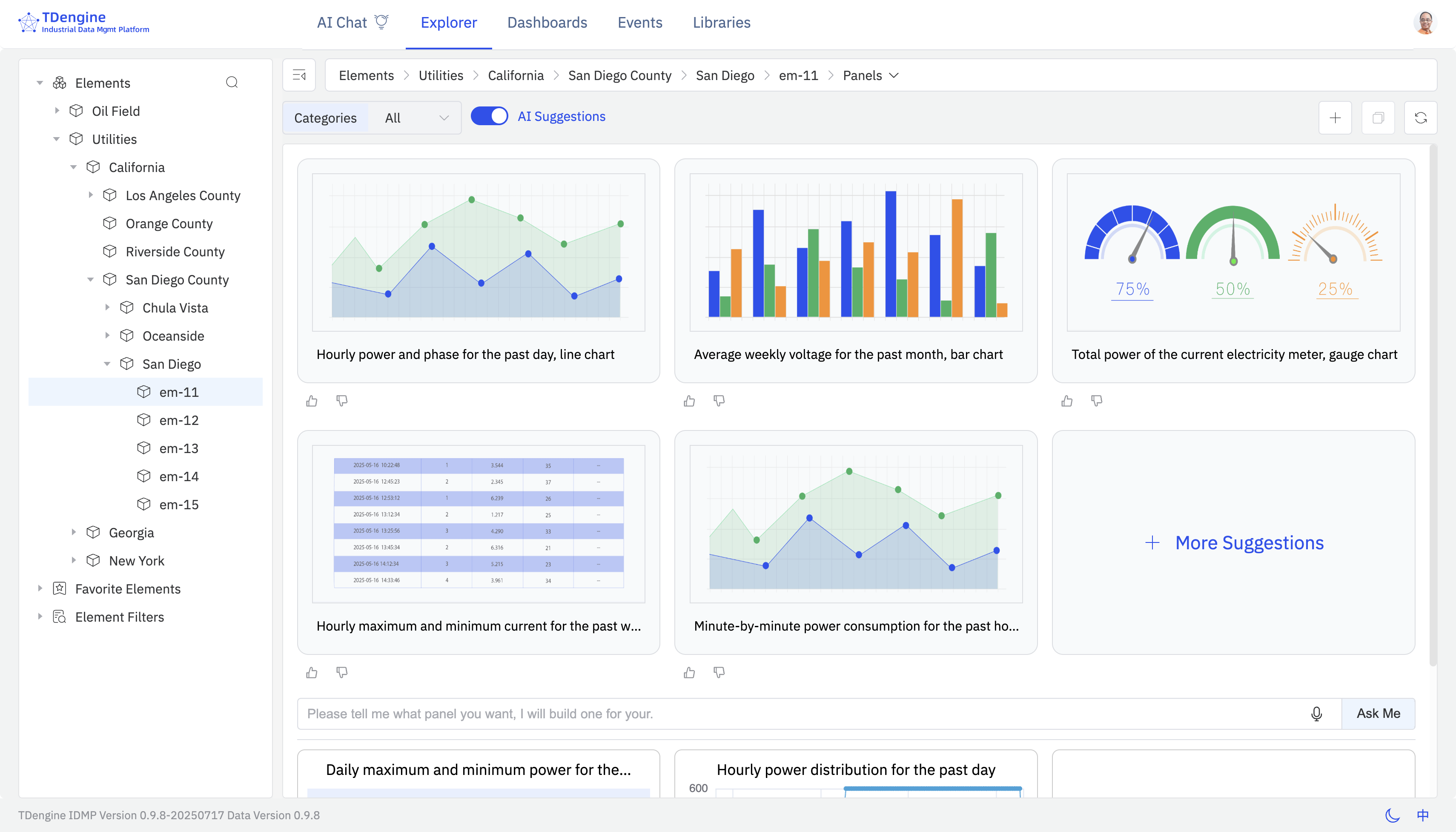Image resolution: width=1456 pixels, height=832 pixels.
Task: Like the Minute-by-minute power consumption suggestion
Action: click(x=689, y=673)
